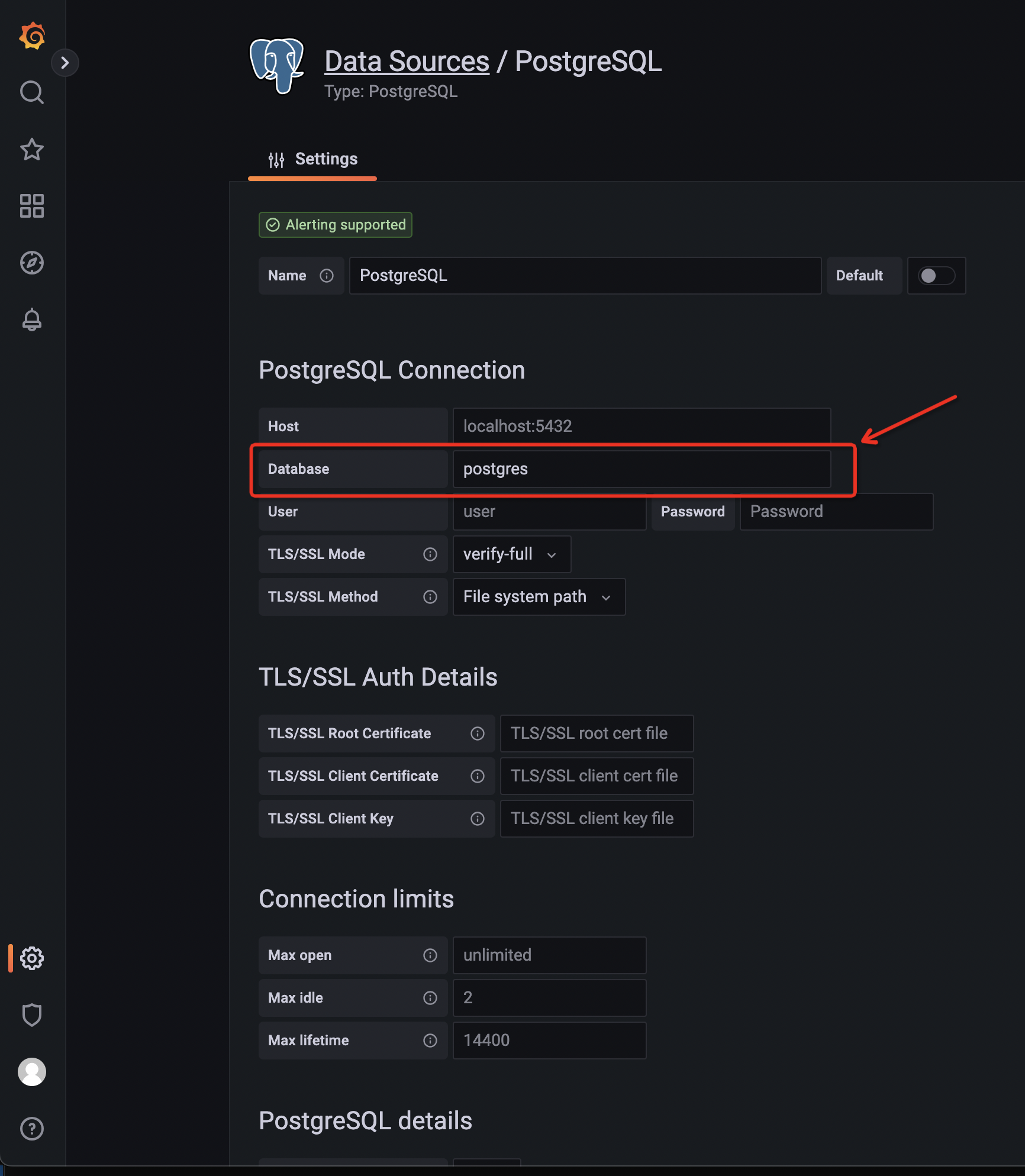
Task: Show info for TLS/SSL Mode
Action: coord(430,554)
